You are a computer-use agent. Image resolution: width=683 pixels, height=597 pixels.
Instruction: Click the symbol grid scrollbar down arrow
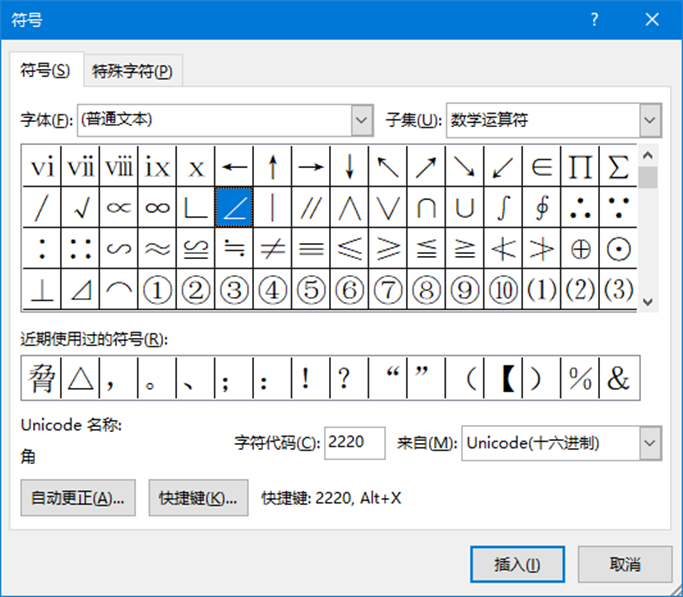coord(649,301)
